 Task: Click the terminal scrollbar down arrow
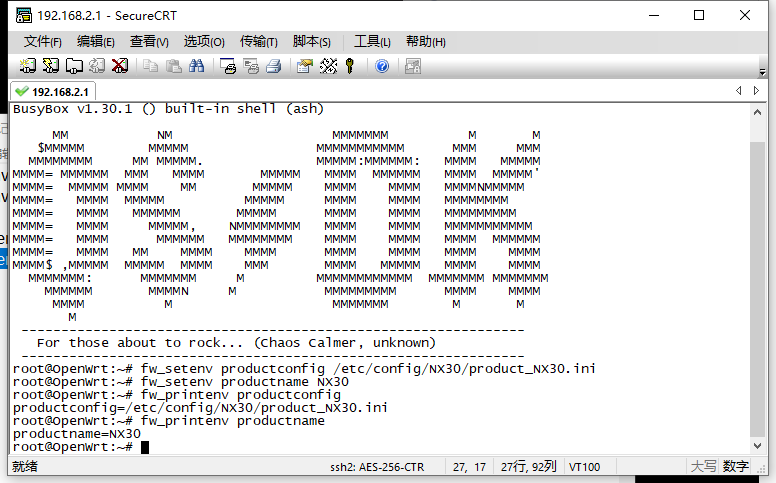pos(757,445)
